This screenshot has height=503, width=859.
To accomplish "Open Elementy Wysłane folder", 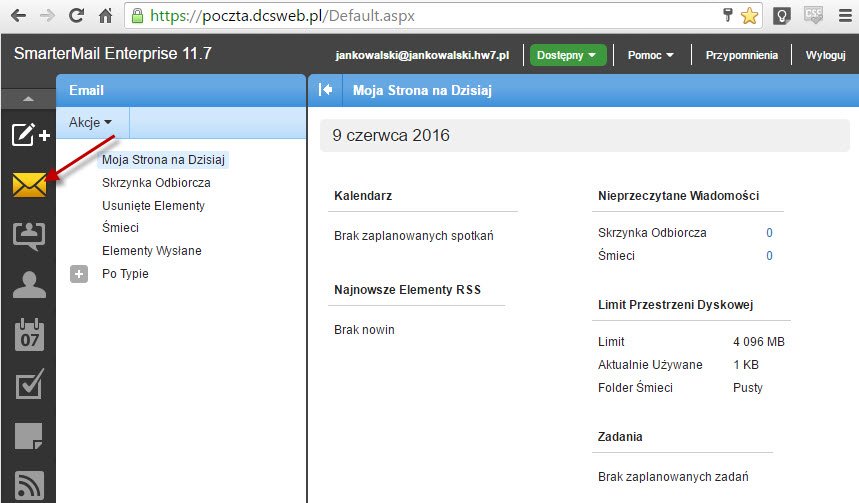I will (x=152, y=250).
